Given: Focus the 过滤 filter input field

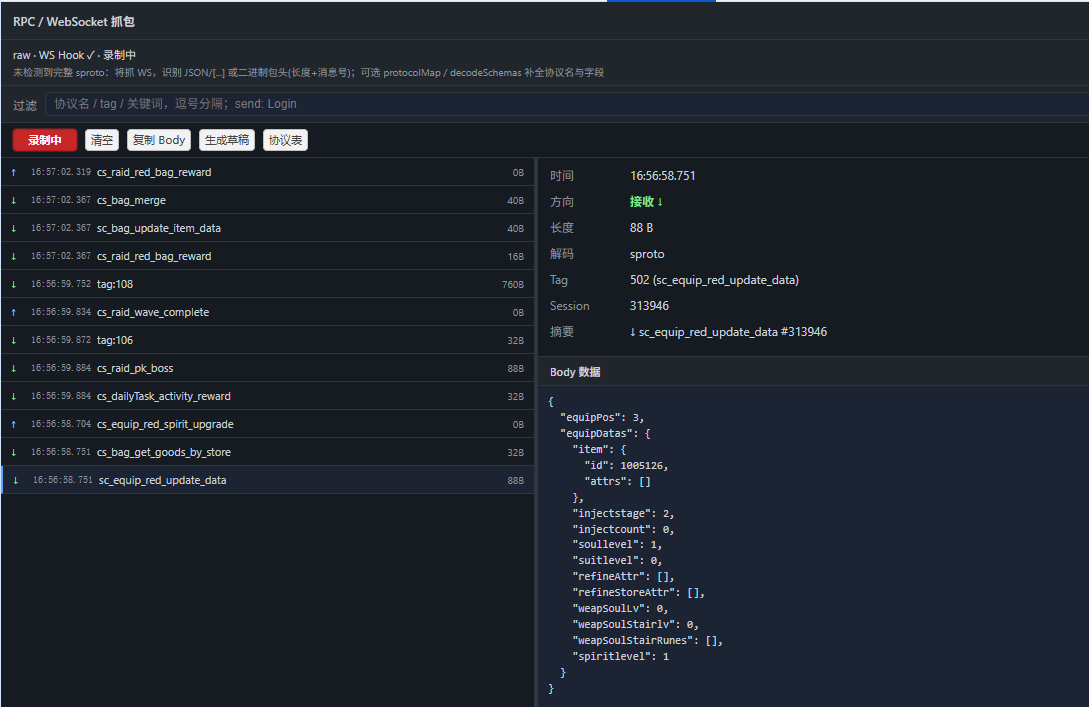Looking at the screenshot, I should (x=567, y=104).
